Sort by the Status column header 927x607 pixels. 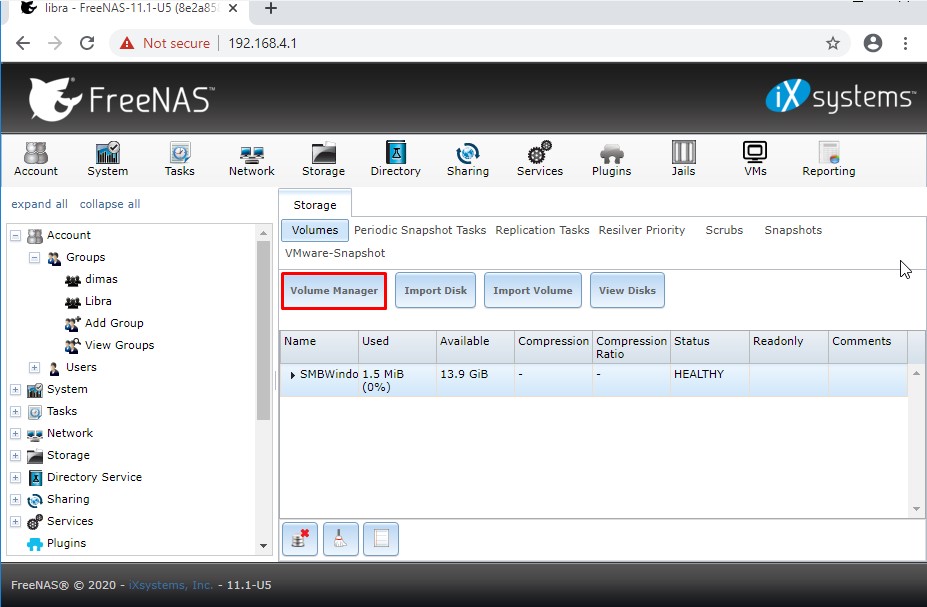pyautogui.click(x=709, y=347)
